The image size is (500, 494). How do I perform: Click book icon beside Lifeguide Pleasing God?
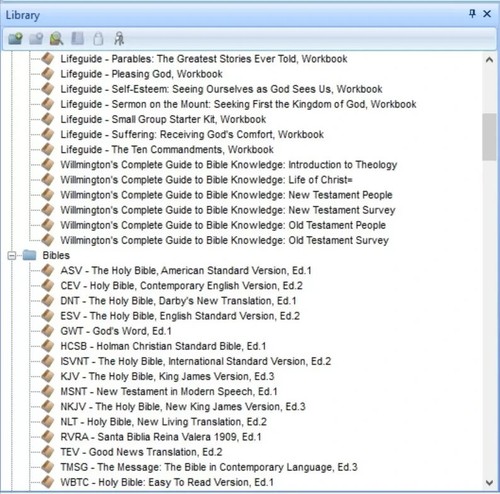(x=48, y=74)
